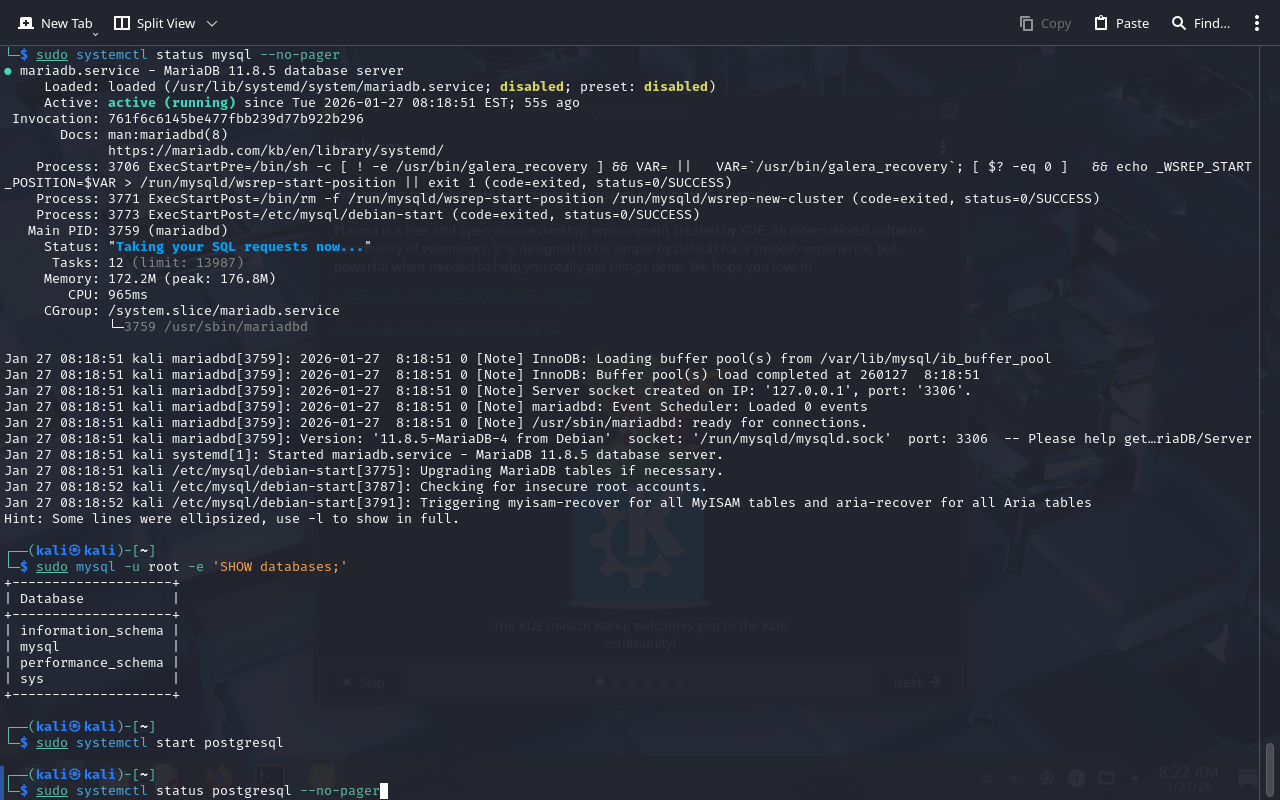Open Find search in the terminal
Viewport: 1280px width, 800px height.
coord(1200,23)
